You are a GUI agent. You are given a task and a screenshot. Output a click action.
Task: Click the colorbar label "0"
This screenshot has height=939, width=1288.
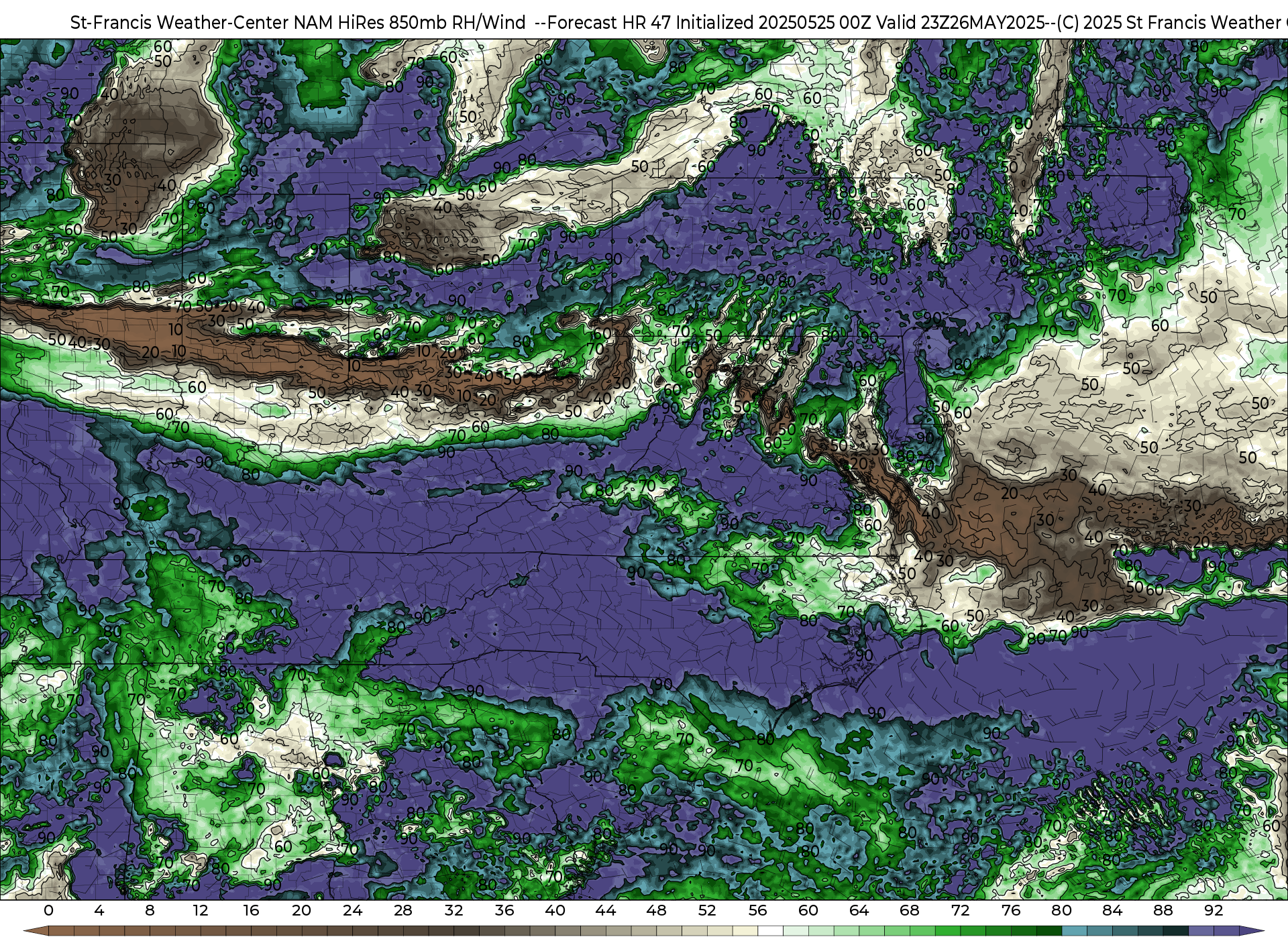click(48, 910)
